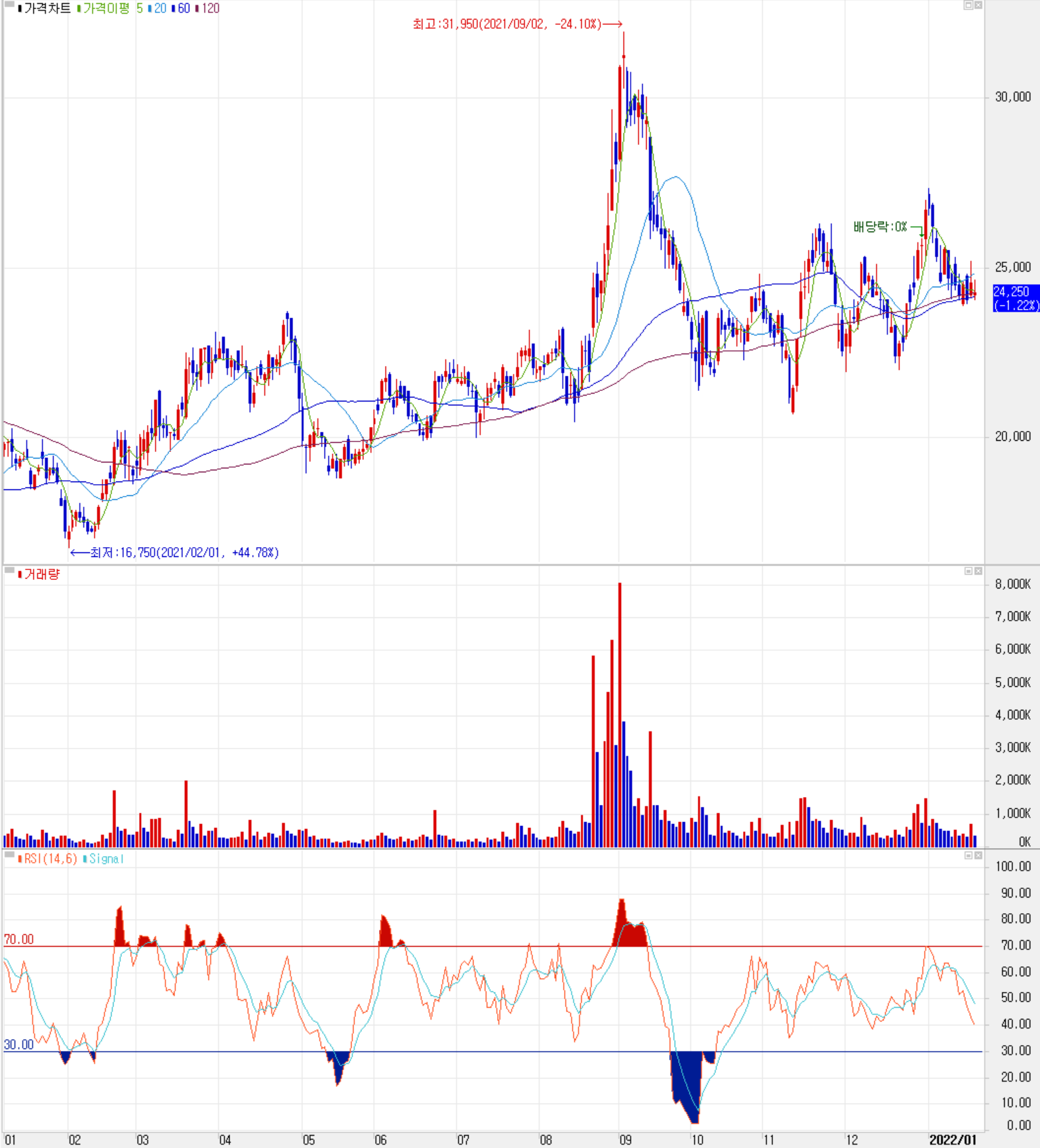
Task: Click gray handle at RSI panel top-left
Action: (x=9, y=854)
